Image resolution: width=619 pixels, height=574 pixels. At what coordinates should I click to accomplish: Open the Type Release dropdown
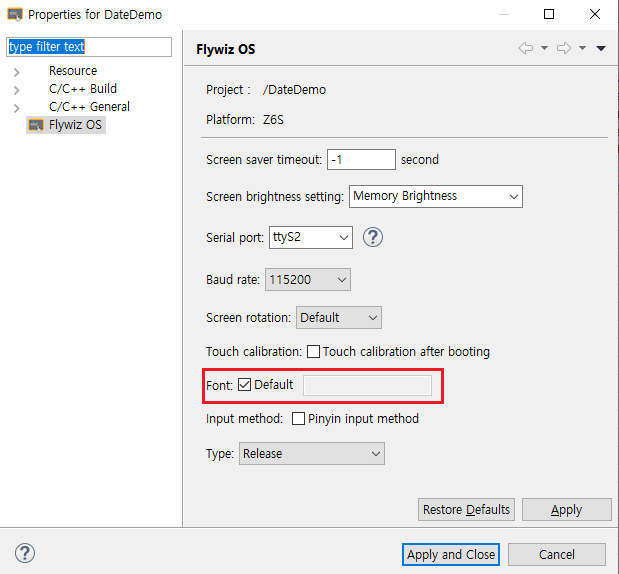tap(311, 454)
